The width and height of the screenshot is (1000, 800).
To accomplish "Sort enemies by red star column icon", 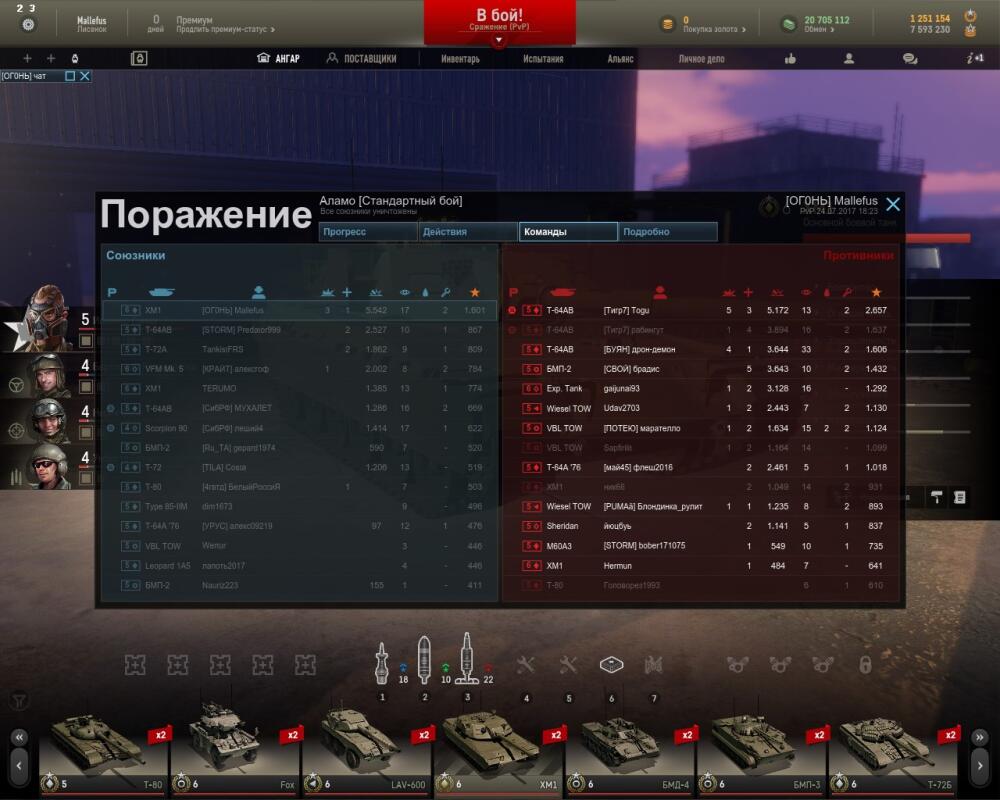I will (x=876, y=292).
